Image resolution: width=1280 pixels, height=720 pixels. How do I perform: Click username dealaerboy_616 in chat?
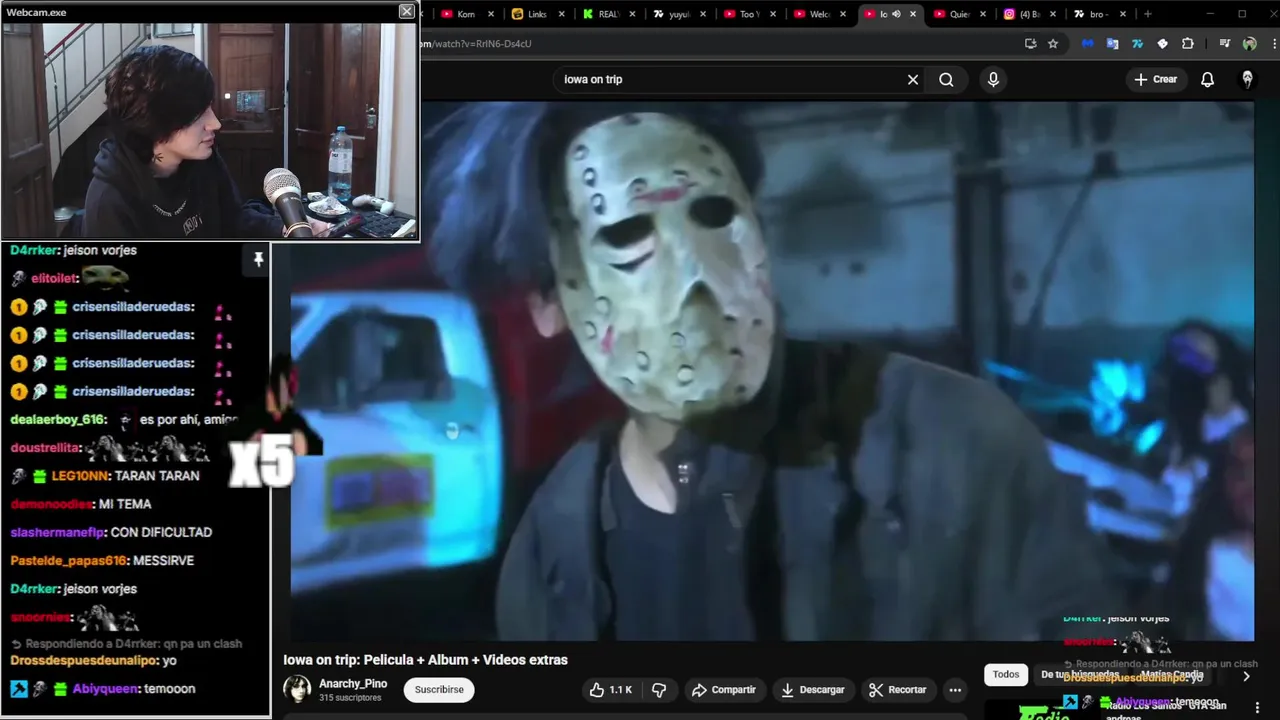pos(57,420)
